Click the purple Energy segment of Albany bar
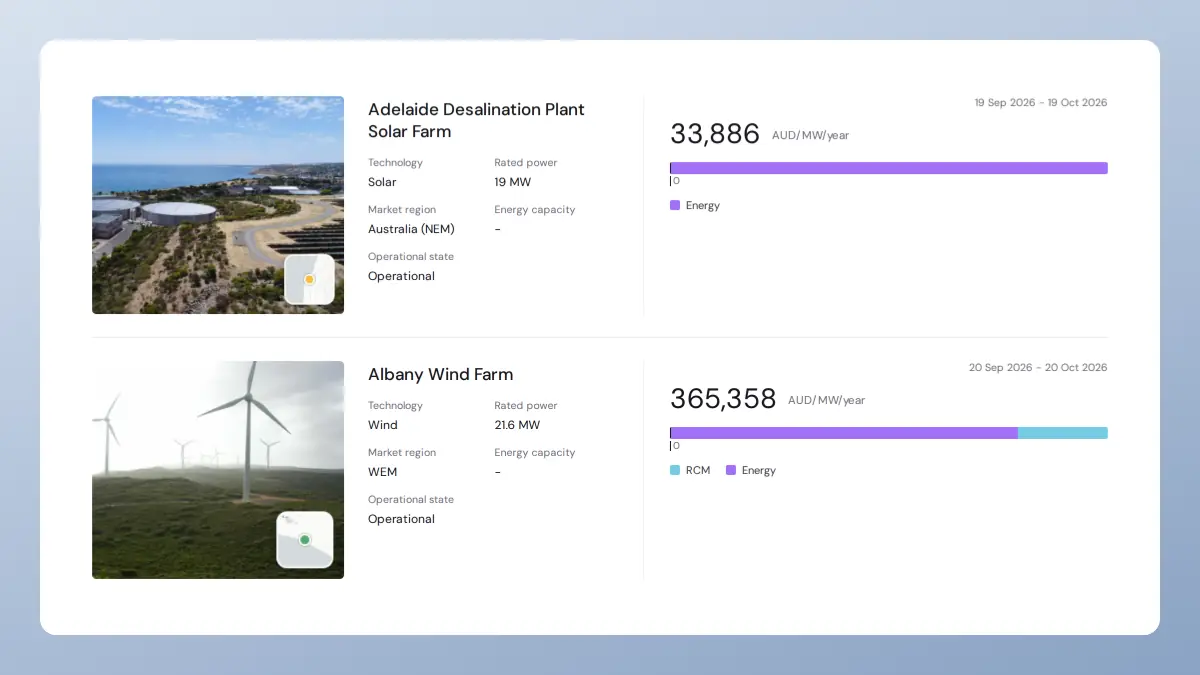The width and height of the screenshot is (1200, 675). (844, 433)
